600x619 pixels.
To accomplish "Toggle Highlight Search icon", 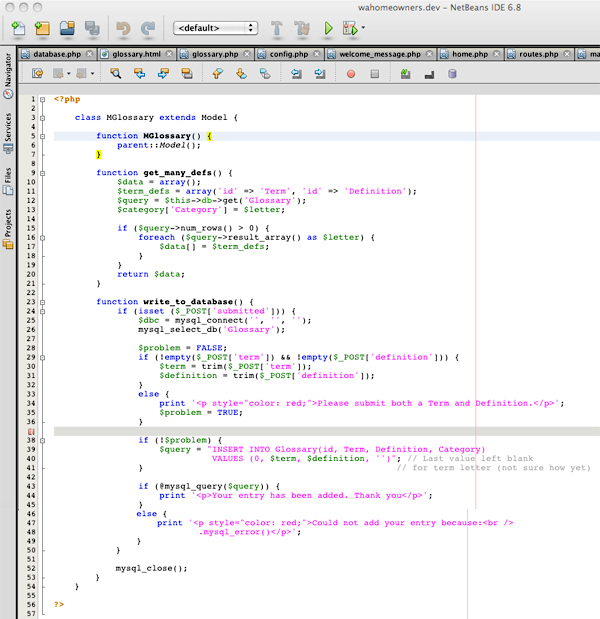I will (187, 73).
